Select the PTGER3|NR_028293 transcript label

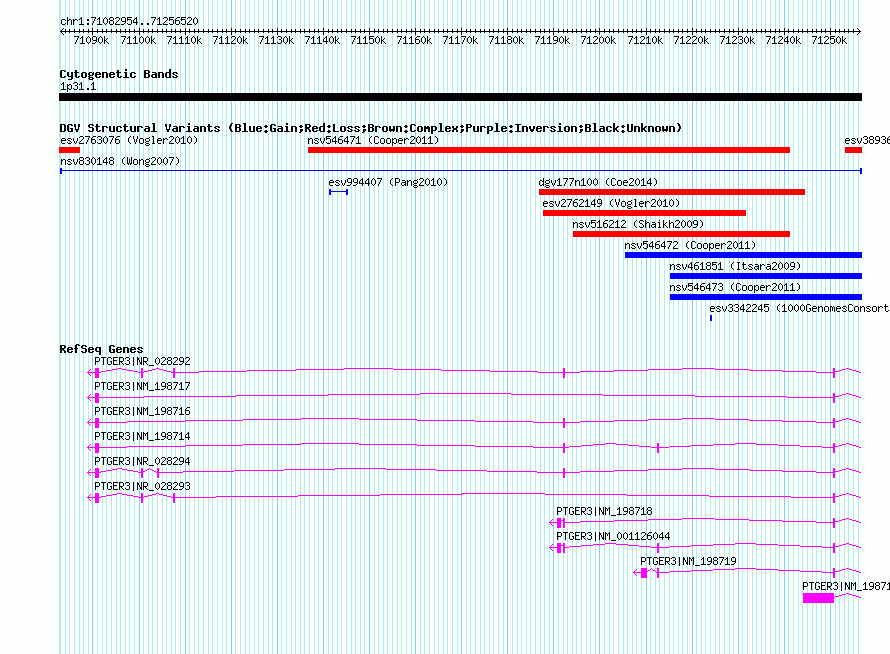[x=142, y=486]
